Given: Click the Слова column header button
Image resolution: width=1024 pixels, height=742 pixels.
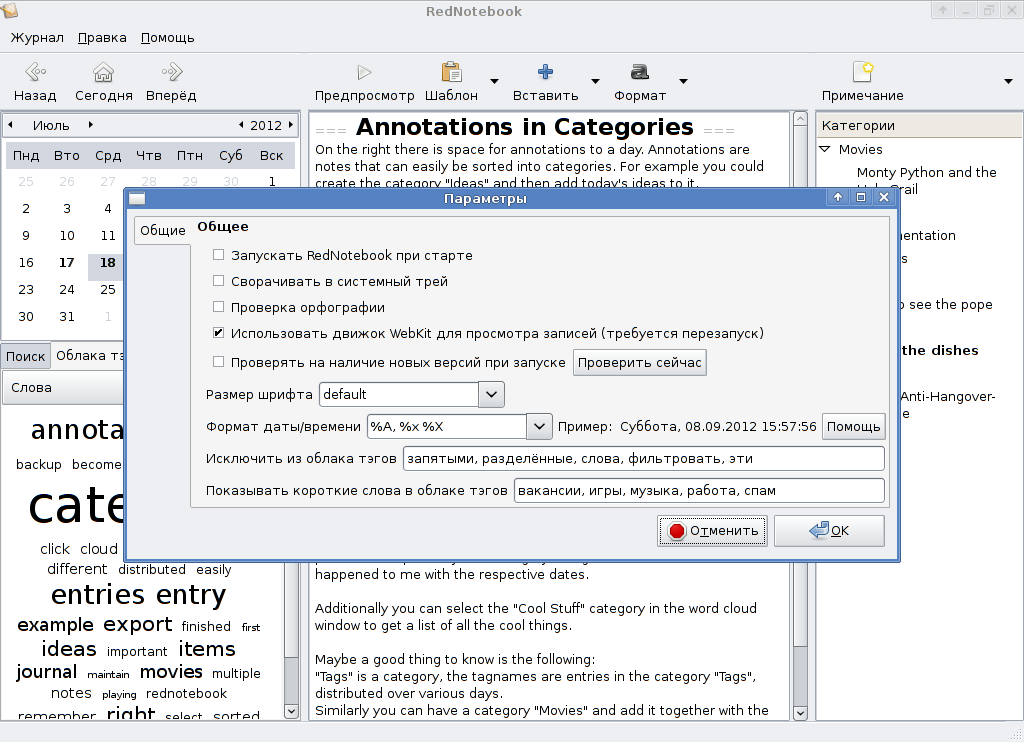Looking at the screenshot, I should (x=63, y=387).
